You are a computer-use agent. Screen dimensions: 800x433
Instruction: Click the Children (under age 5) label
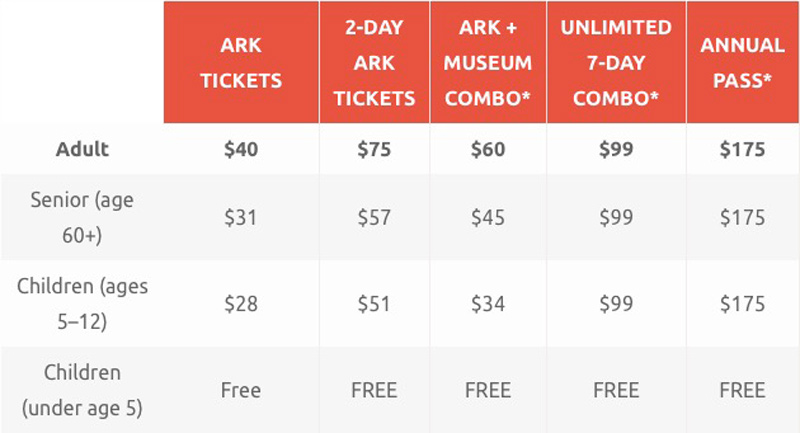82,390
